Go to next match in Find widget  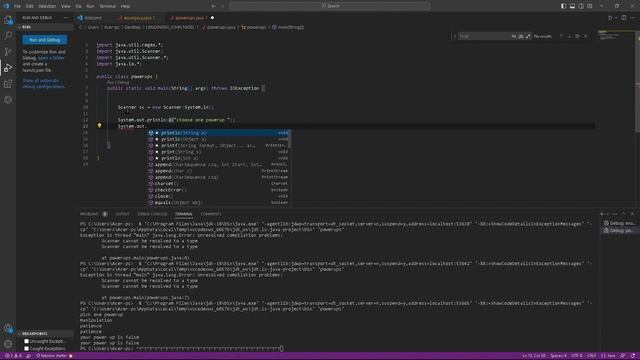pyautogui.click(x=569, y=36)
